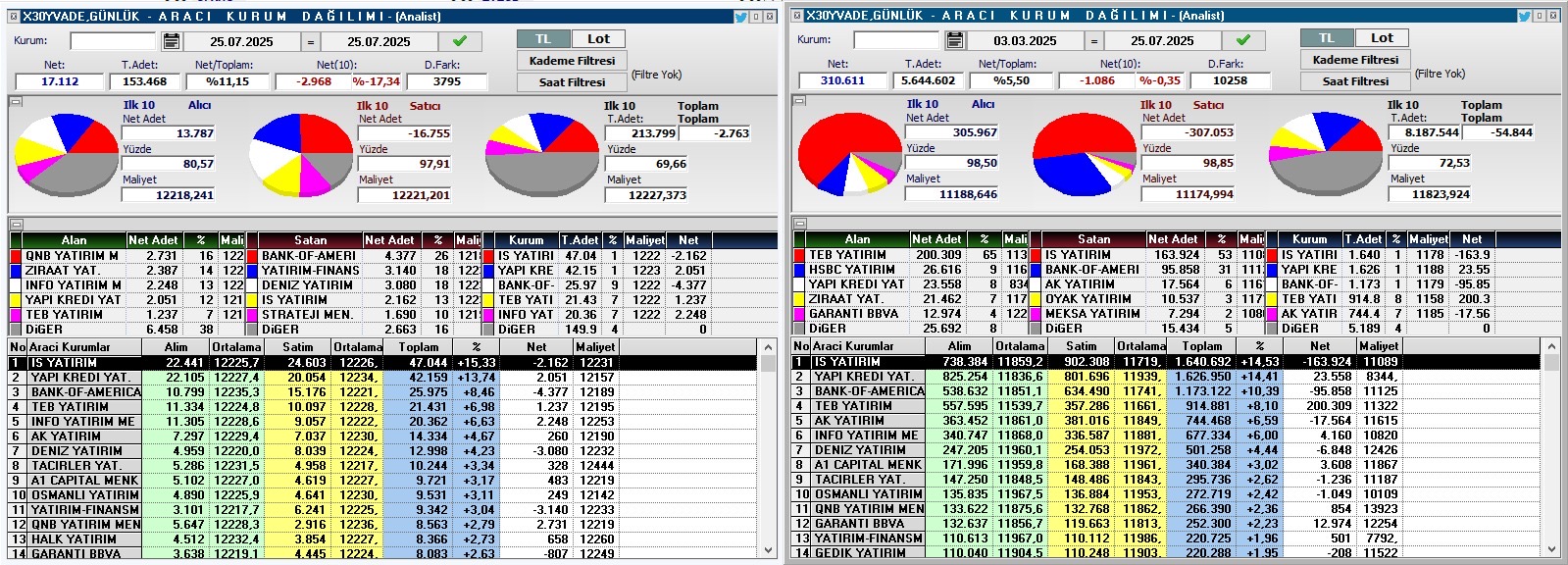Click the Alıcı buyer pie chart in the right window

[849, 154]
